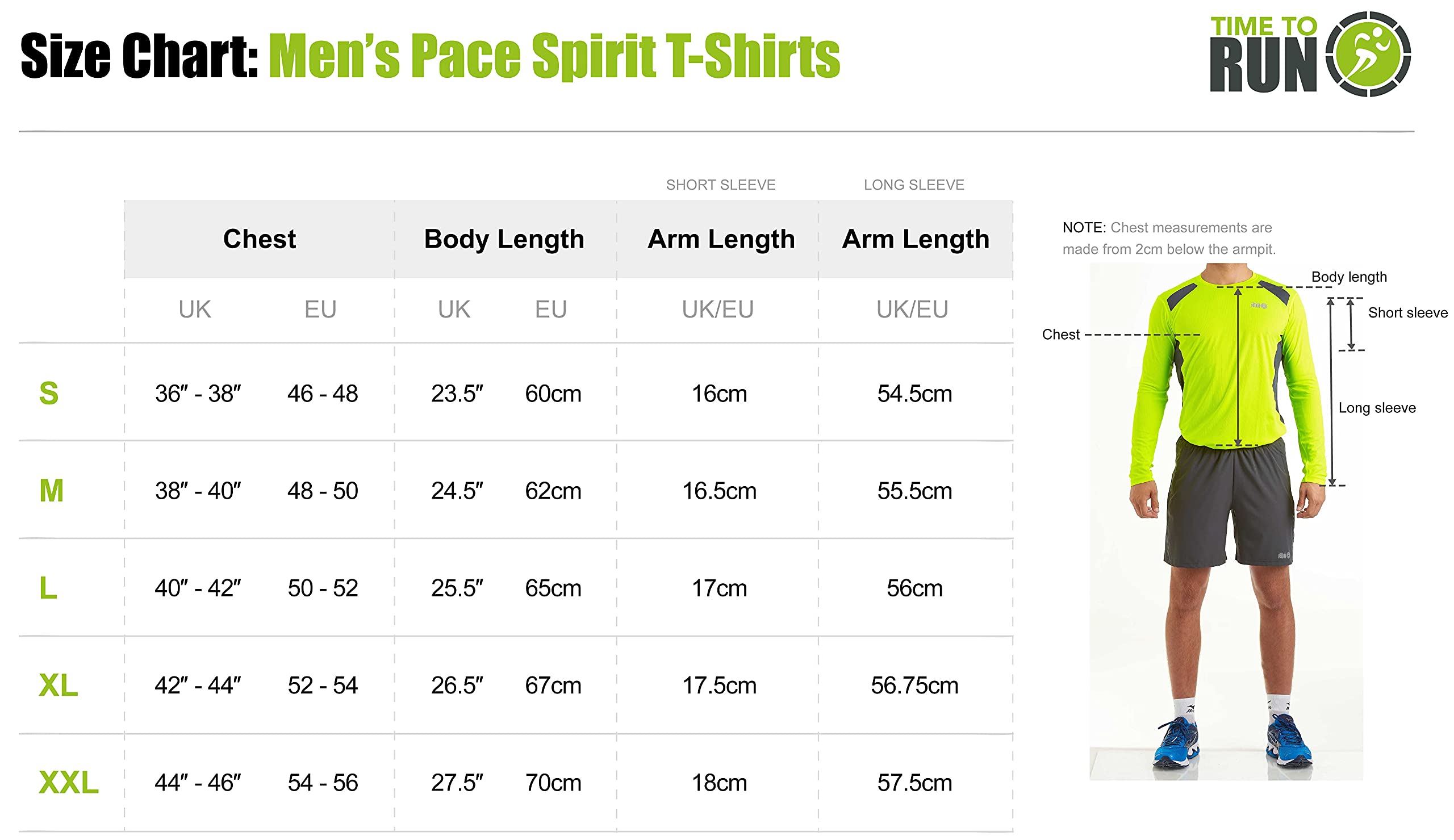
Task: Click the 65cm body length cell
Action: coord(553,588)
